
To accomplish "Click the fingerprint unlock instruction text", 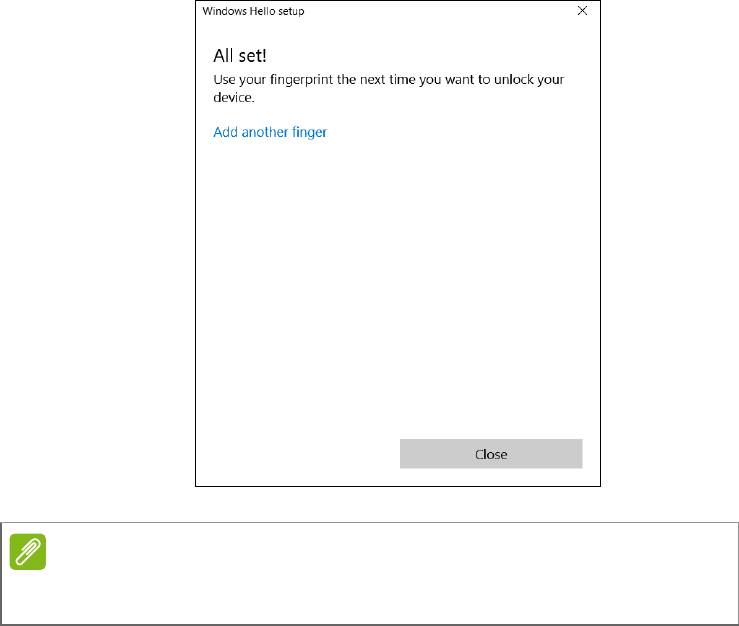I will pyautogui.click(x=388, y=88).
